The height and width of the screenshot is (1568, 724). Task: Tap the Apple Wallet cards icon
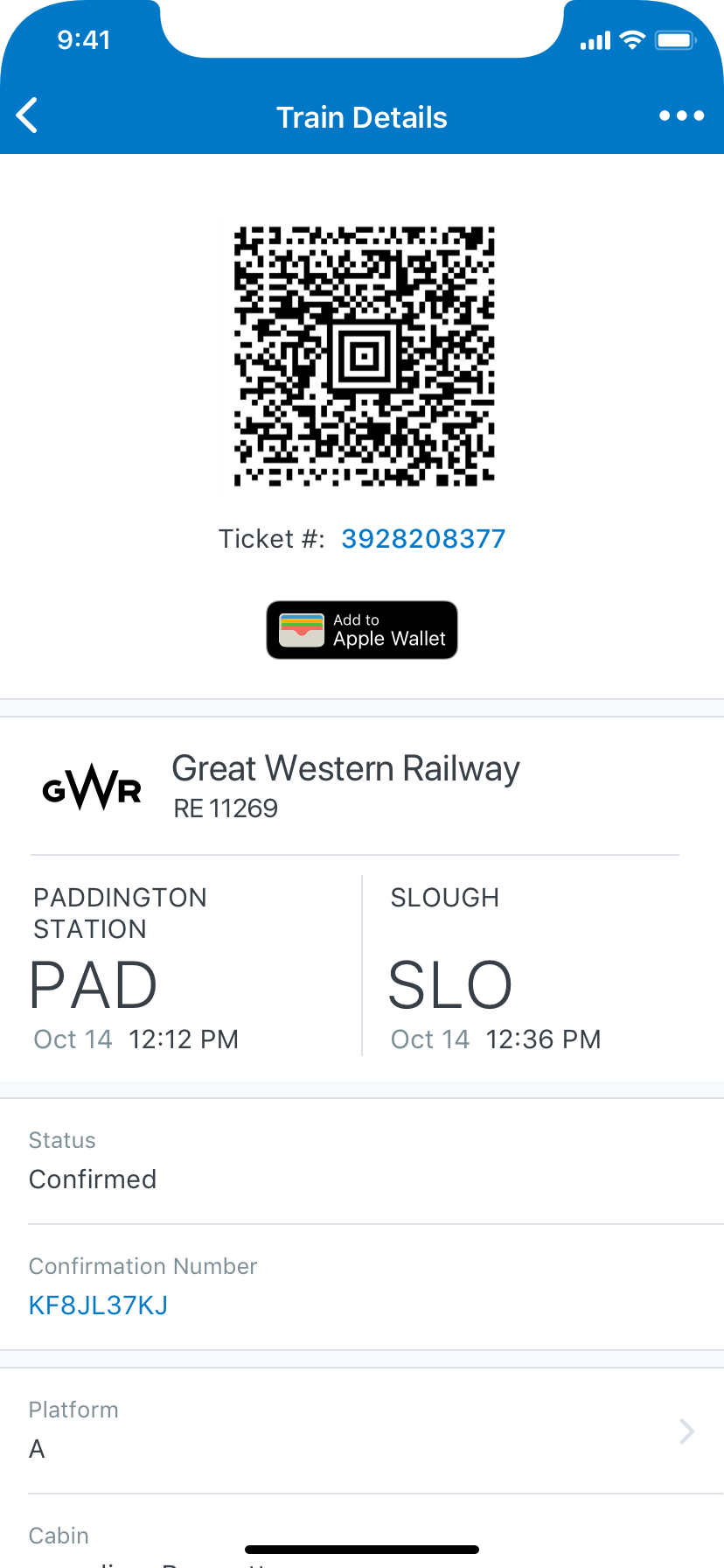pos(302,630)
